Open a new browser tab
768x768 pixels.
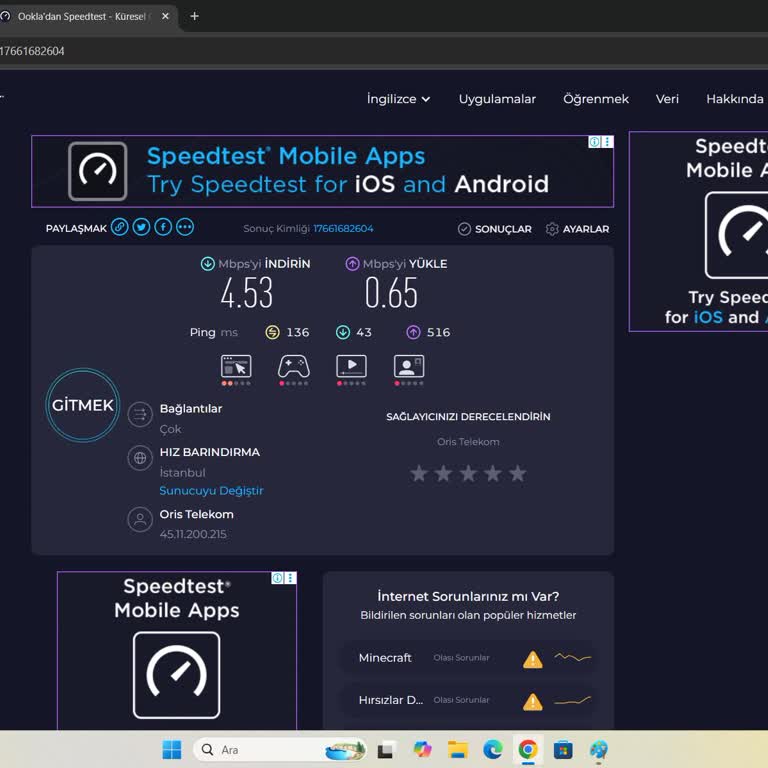194,16
